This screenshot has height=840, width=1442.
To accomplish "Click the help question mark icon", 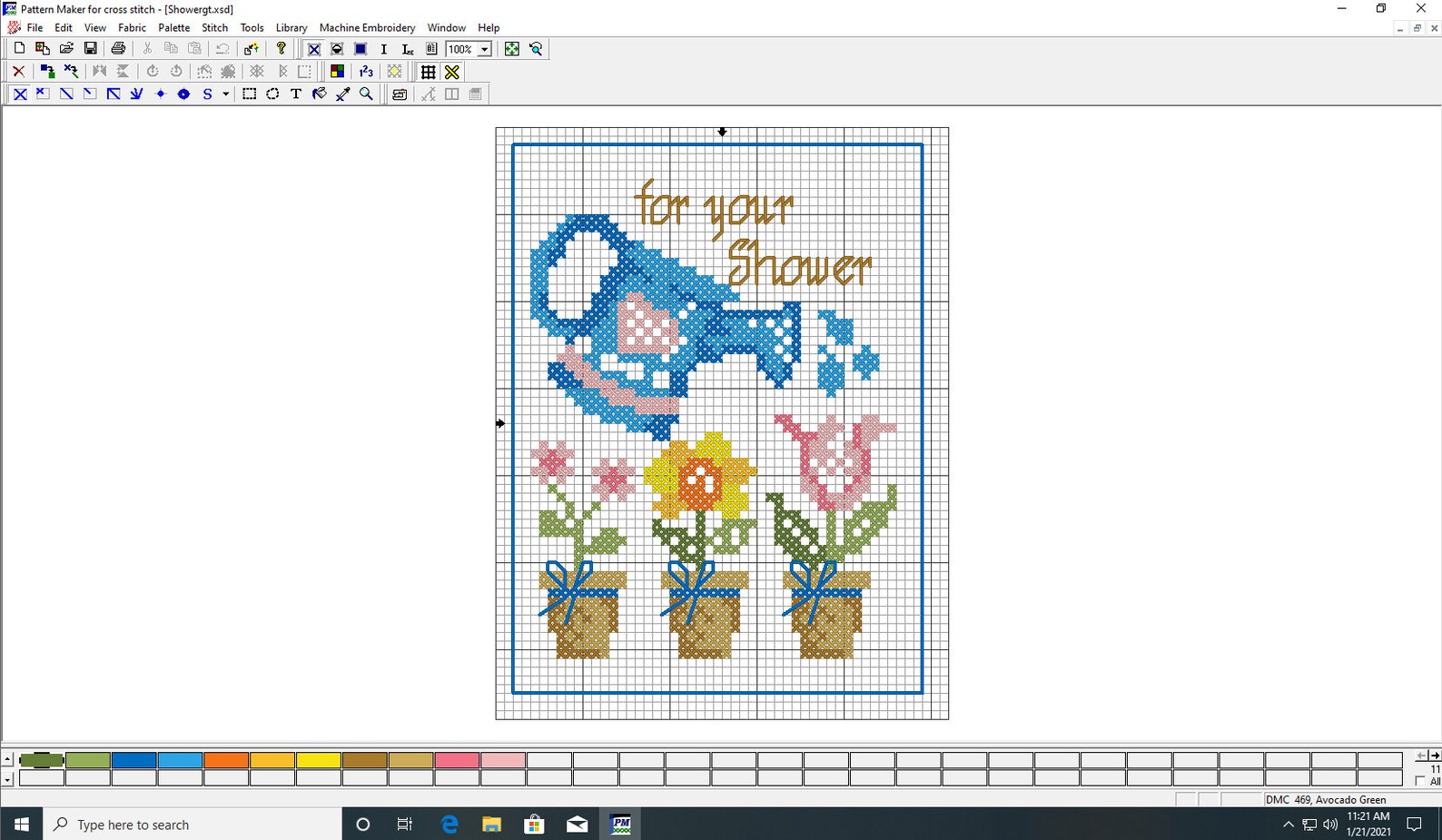I will click(281, 49).
